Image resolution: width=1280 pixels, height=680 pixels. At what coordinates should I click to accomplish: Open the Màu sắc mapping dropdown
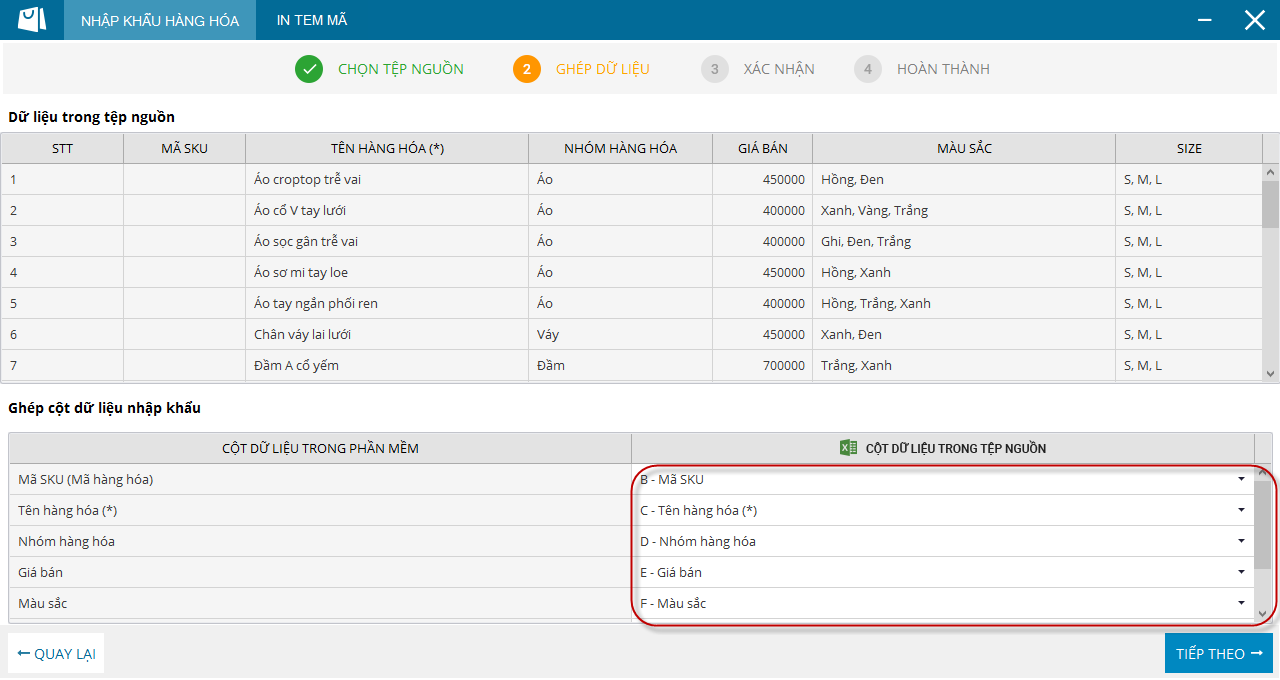pos(1241,603)
